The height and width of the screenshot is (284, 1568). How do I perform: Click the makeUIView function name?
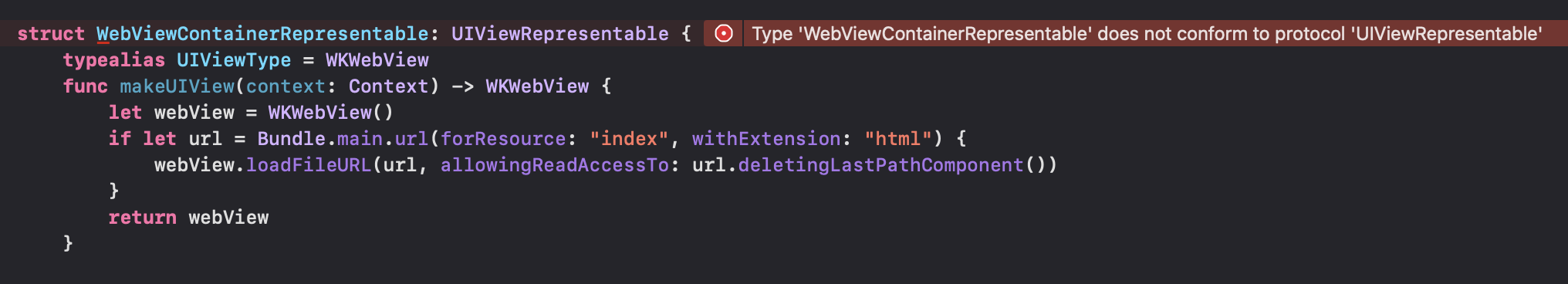[x=177, y=86]
